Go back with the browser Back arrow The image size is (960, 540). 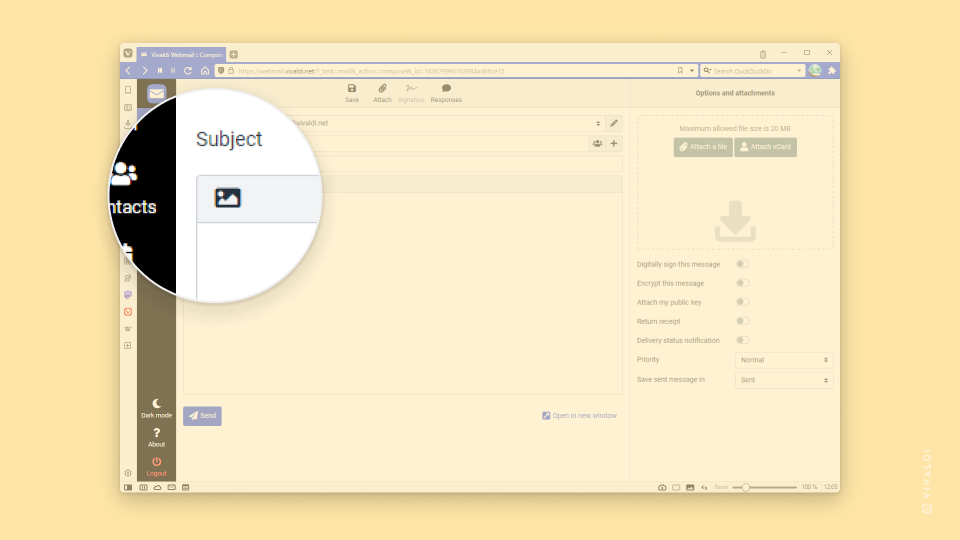click(x=128, y=70)
